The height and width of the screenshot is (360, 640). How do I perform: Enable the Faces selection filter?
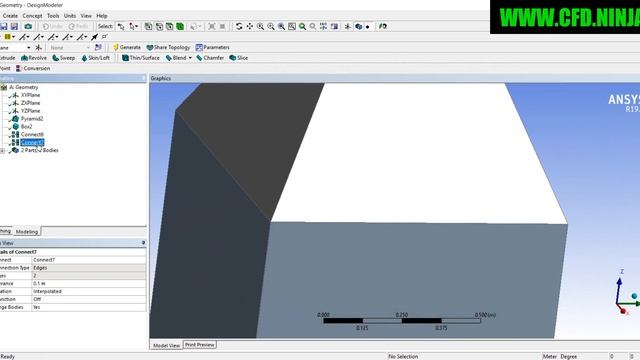point(169,26)
